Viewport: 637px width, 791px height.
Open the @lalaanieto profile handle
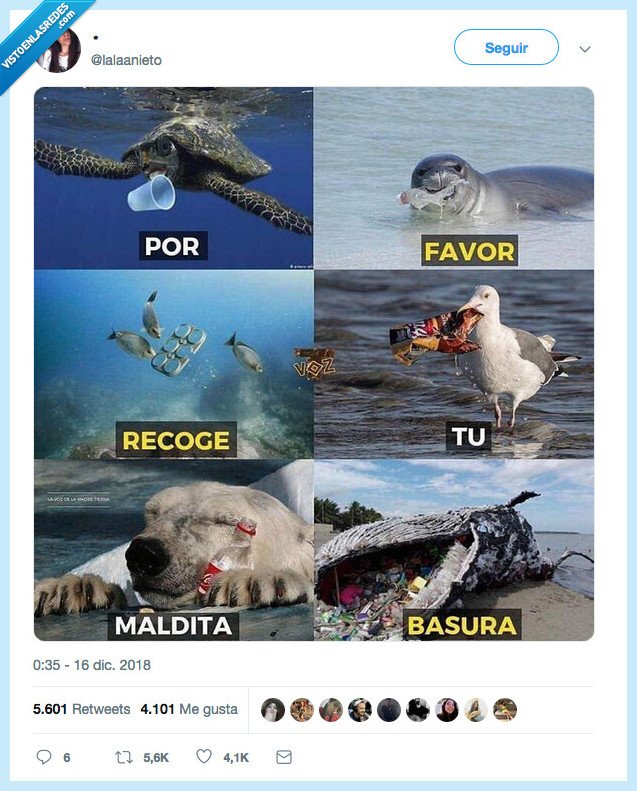coord(126,60)
